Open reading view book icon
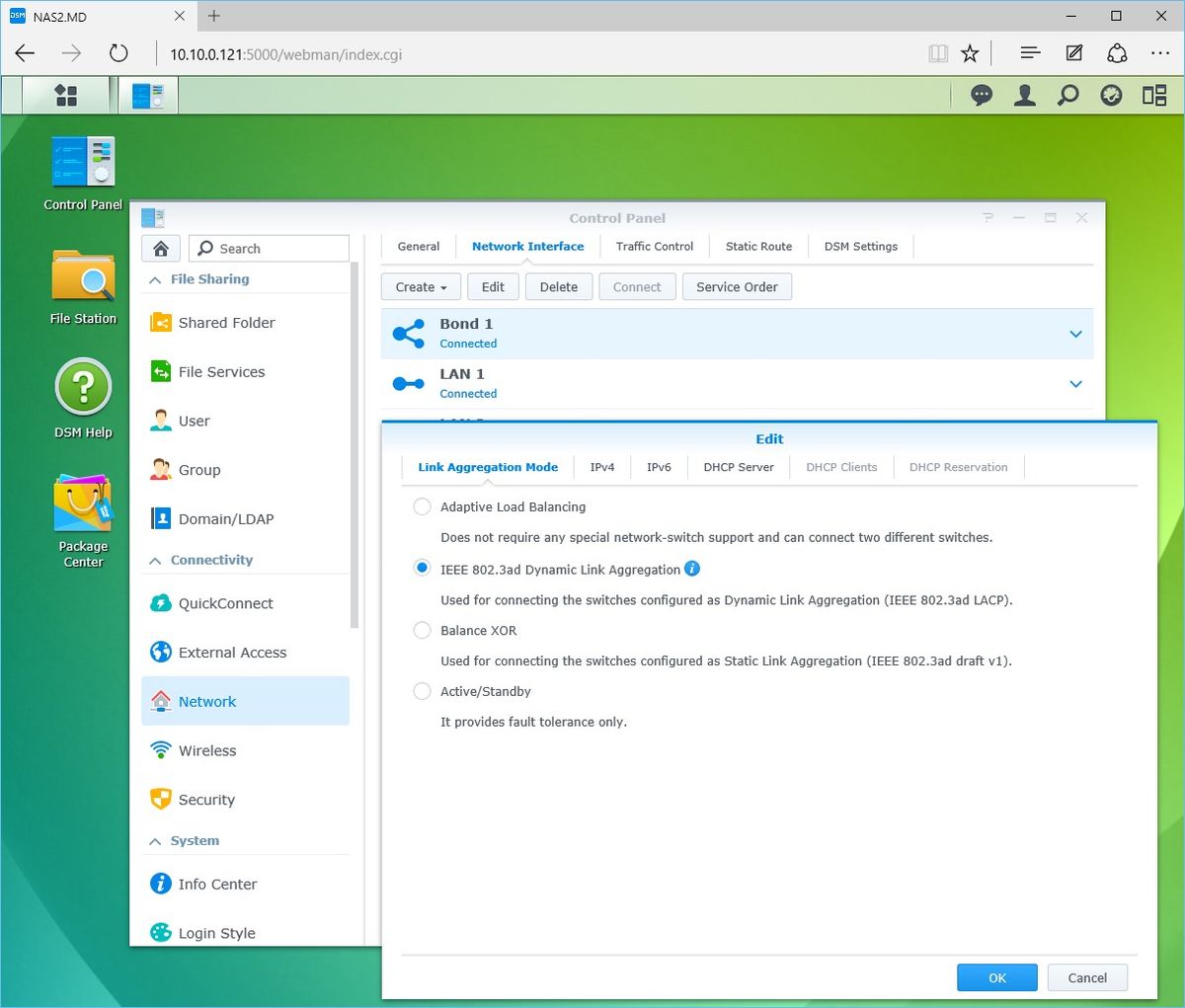 (938, 53)
